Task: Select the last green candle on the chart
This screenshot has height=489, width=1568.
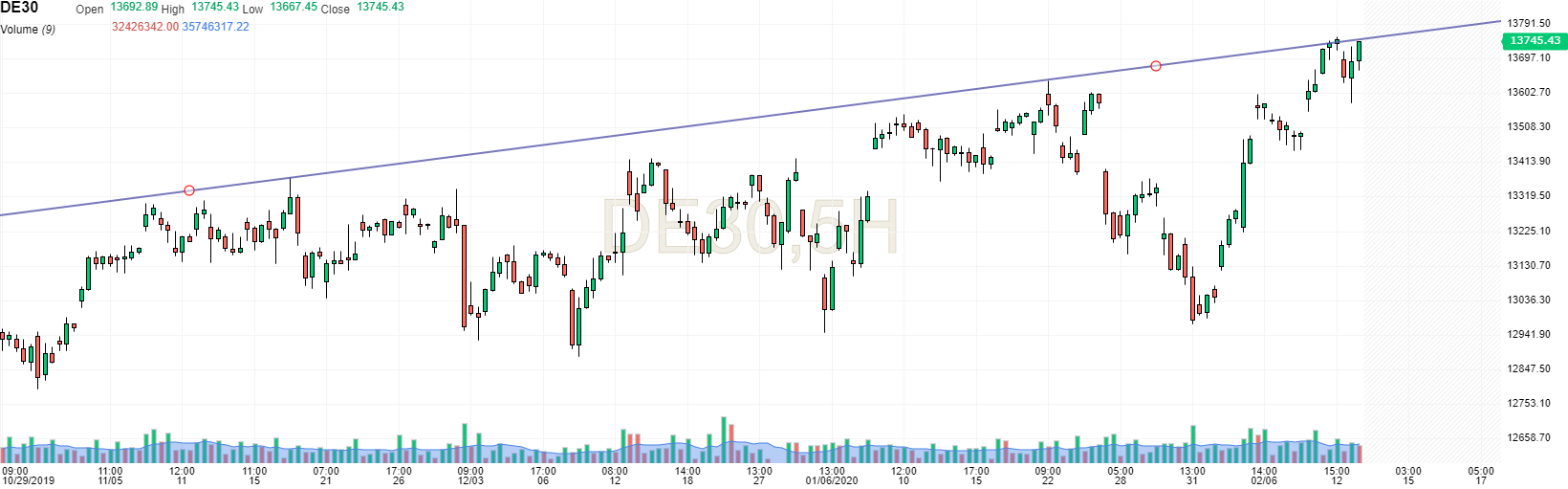Action: [x=1359, y=51]
